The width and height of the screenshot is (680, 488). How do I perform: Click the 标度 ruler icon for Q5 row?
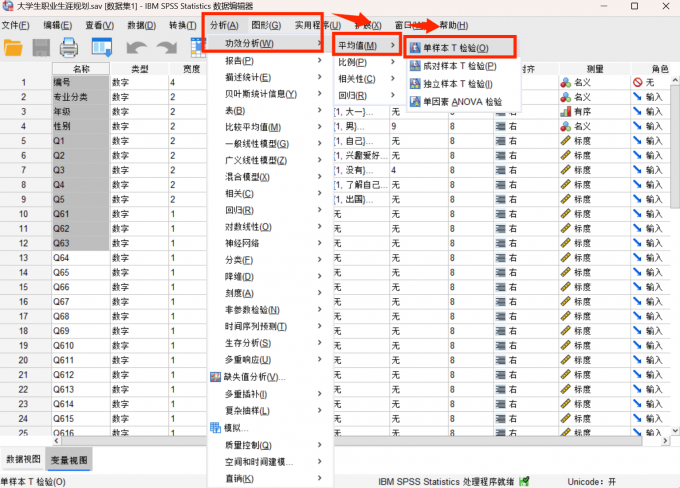coord(566,199)
